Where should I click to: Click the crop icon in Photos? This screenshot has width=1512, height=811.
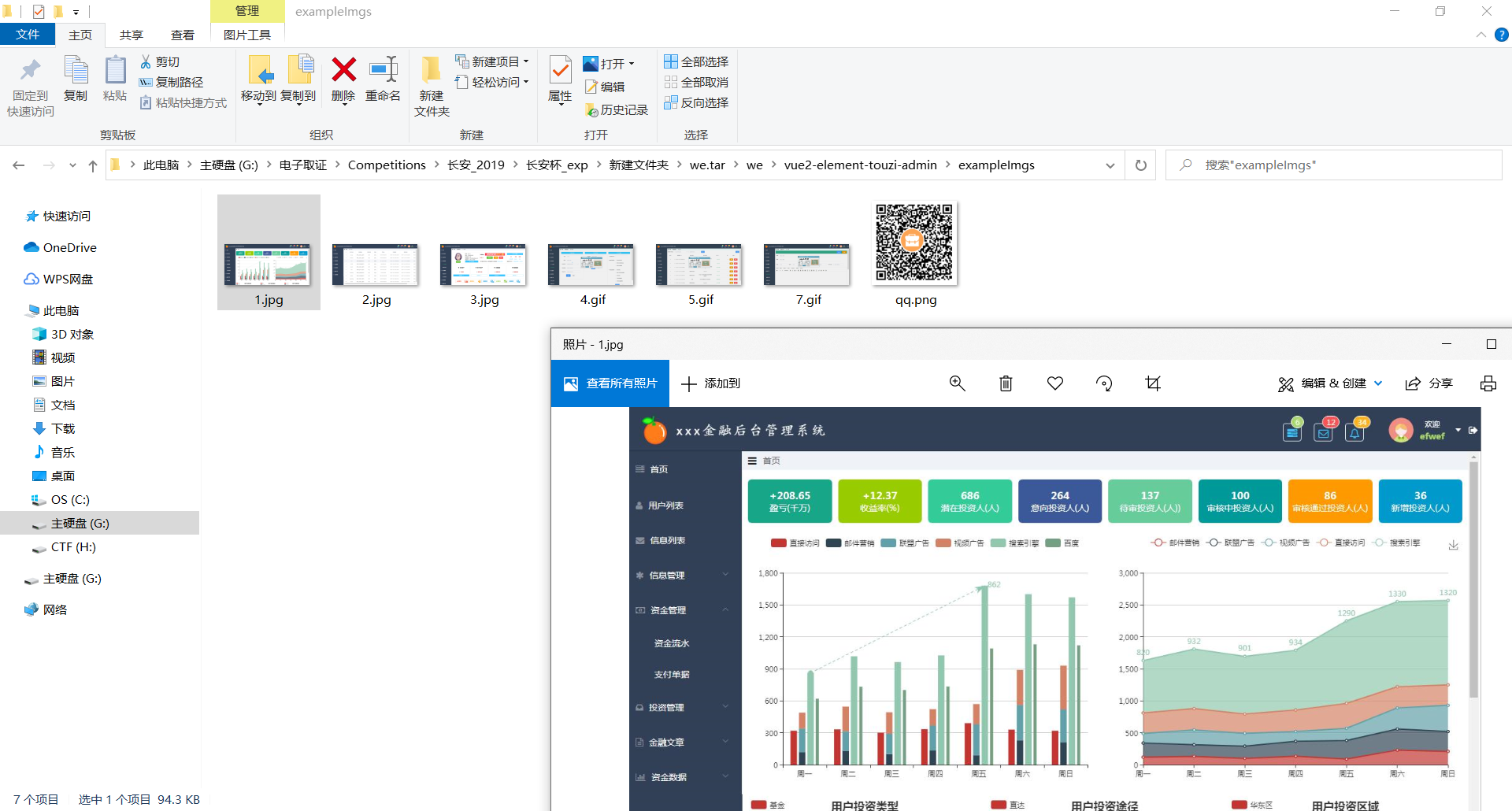(1153, 383)
